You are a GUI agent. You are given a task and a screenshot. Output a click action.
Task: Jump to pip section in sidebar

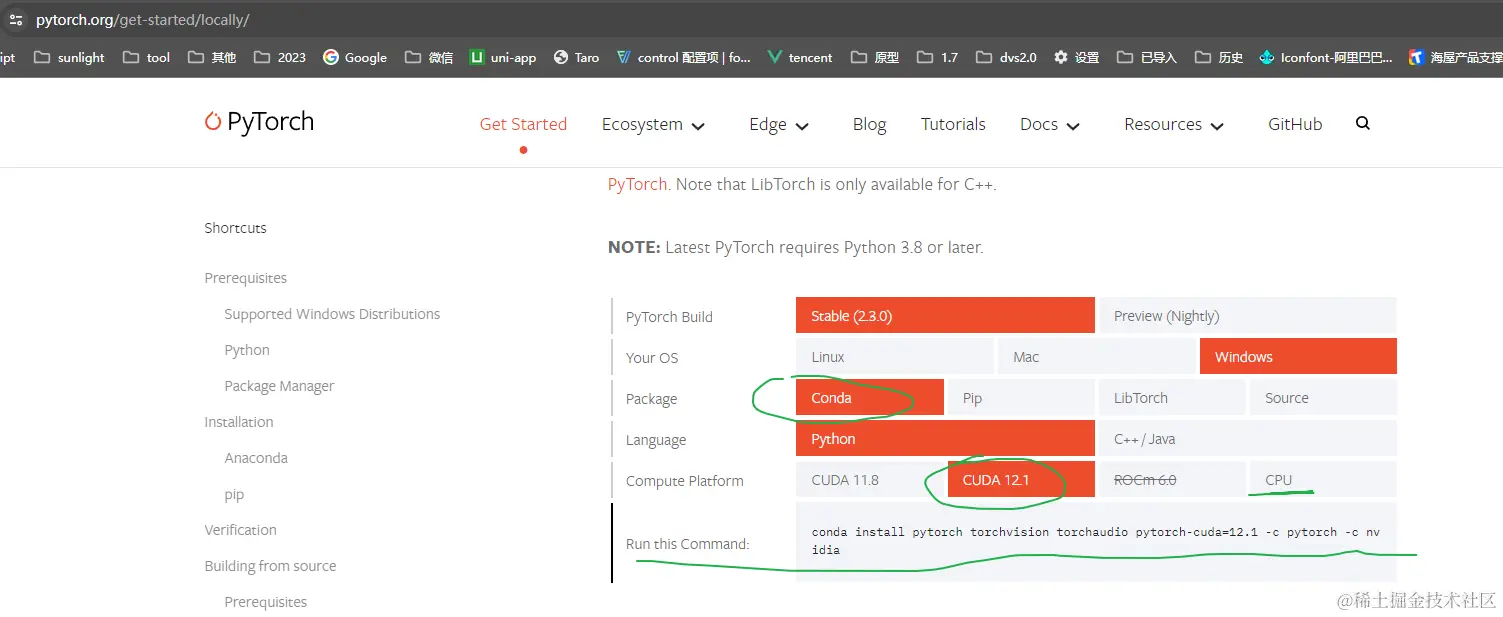coord(234,494)
